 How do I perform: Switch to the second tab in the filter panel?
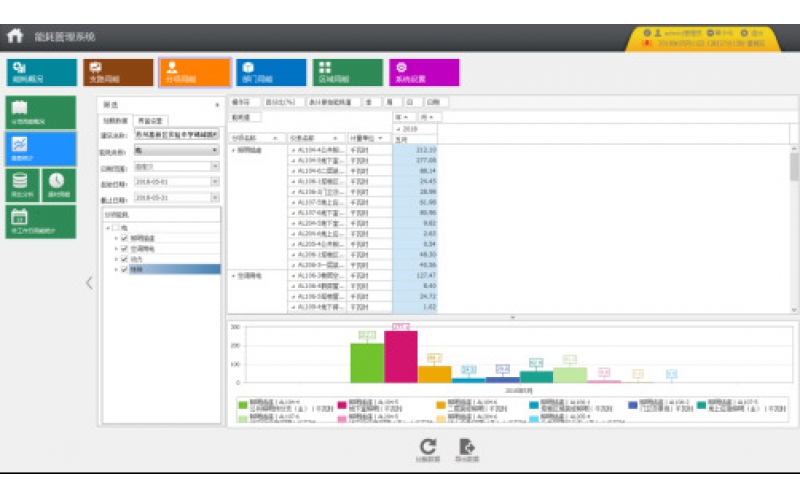[149, 120]
